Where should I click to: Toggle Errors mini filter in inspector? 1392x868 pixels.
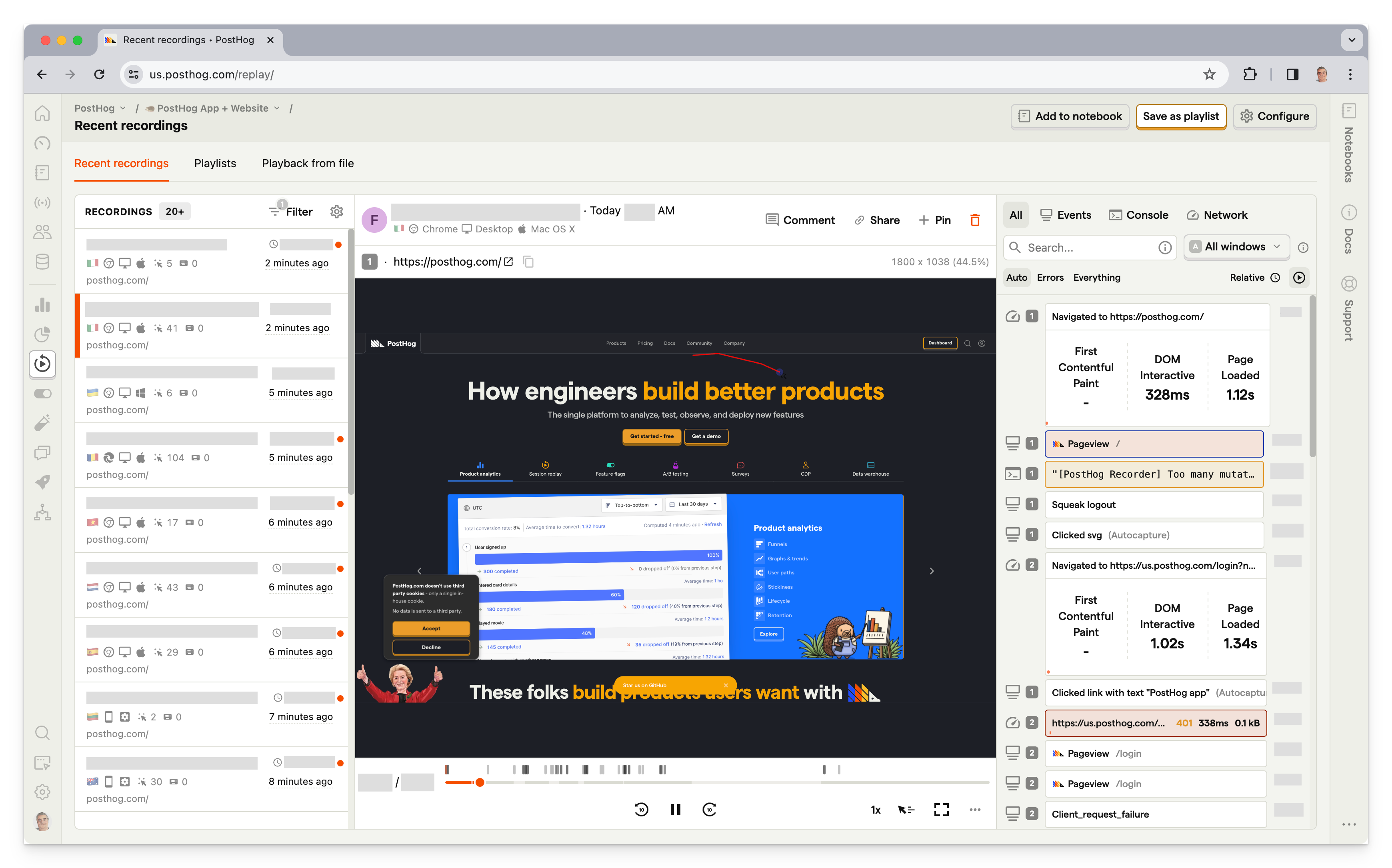pos(1050,278)
